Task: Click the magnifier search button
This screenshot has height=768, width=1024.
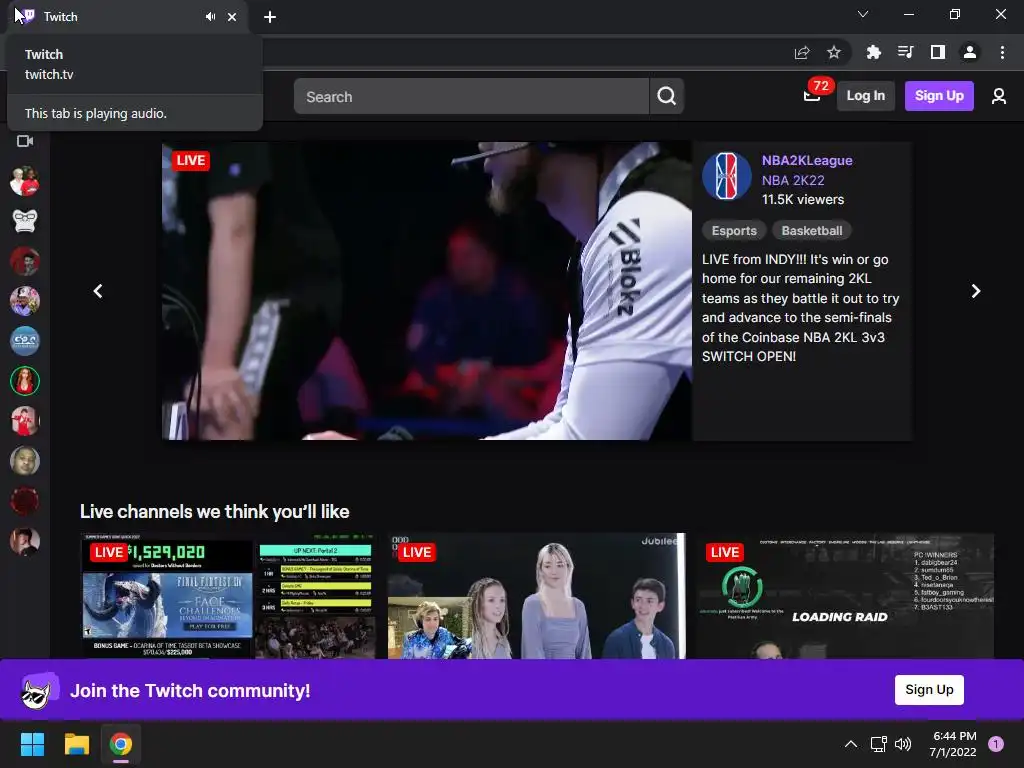Action: click(x=667, y=97)
